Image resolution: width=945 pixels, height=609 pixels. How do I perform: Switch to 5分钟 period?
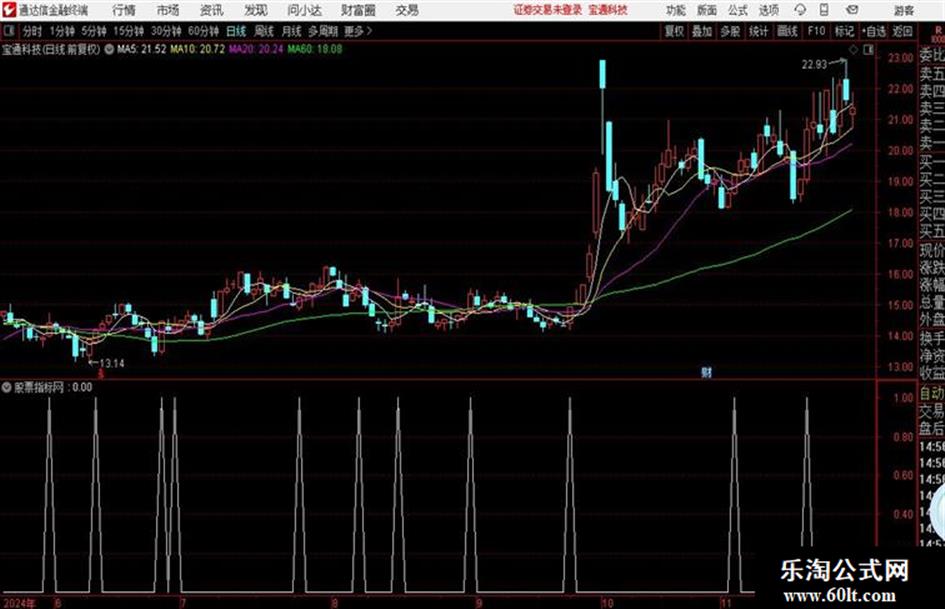tap(94, 31)
